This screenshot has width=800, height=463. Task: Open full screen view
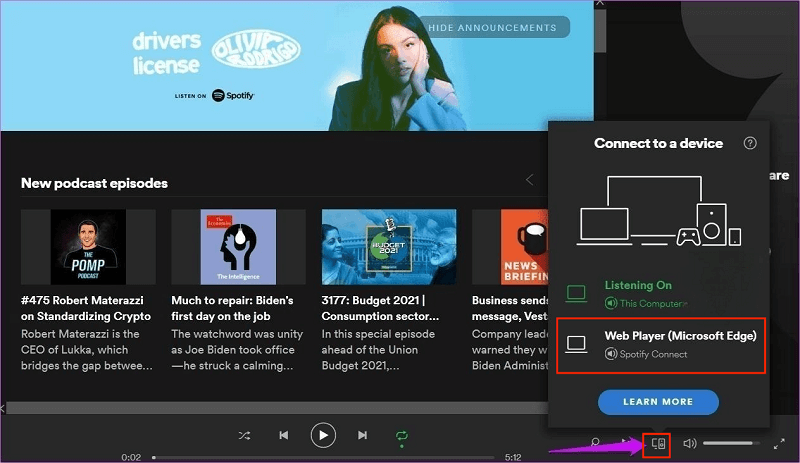tap(779, 443)
